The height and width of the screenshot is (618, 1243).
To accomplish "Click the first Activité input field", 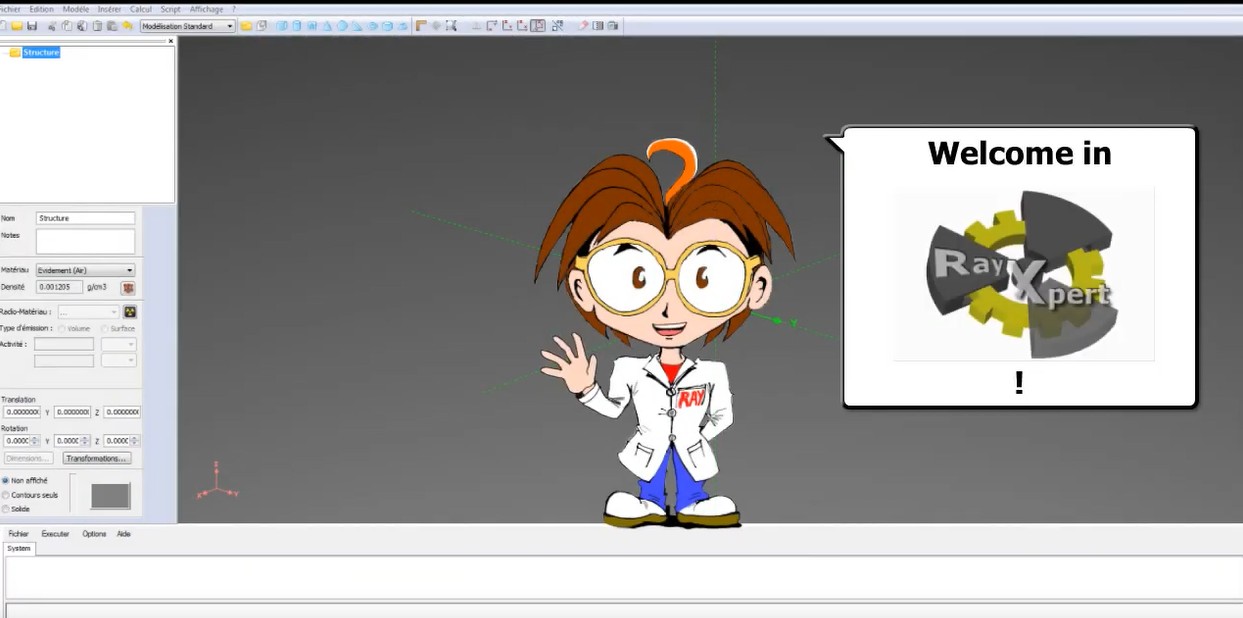I will (64, 344).
